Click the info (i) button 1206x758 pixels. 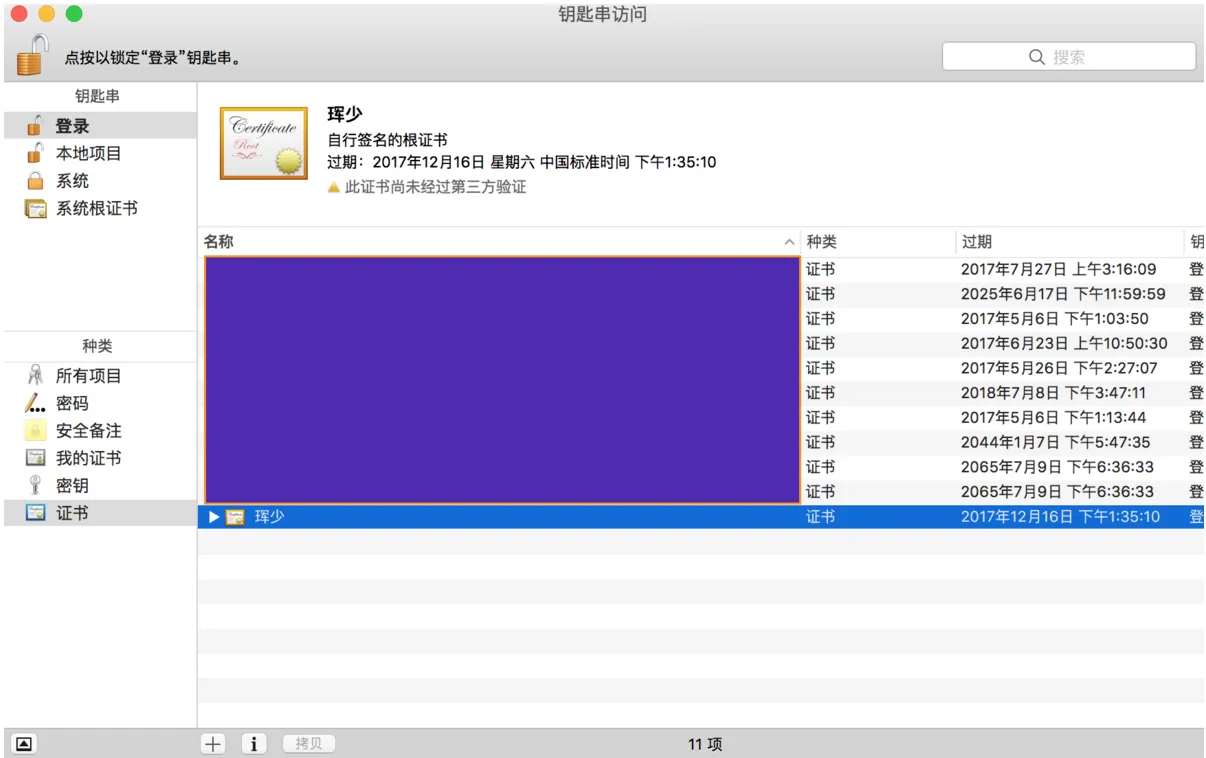point(254,744)
